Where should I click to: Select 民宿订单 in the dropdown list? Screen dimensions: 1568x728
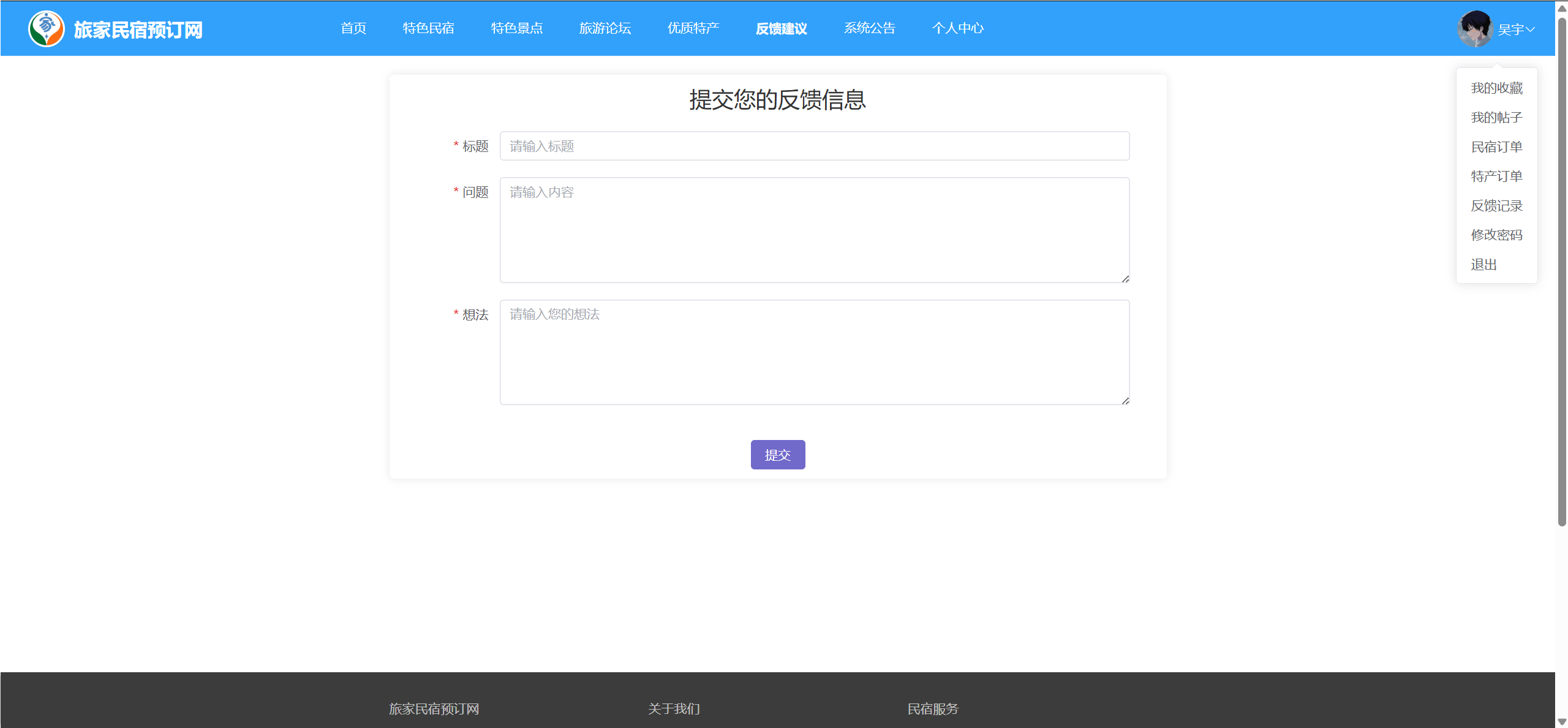[x=1496, y=147]
